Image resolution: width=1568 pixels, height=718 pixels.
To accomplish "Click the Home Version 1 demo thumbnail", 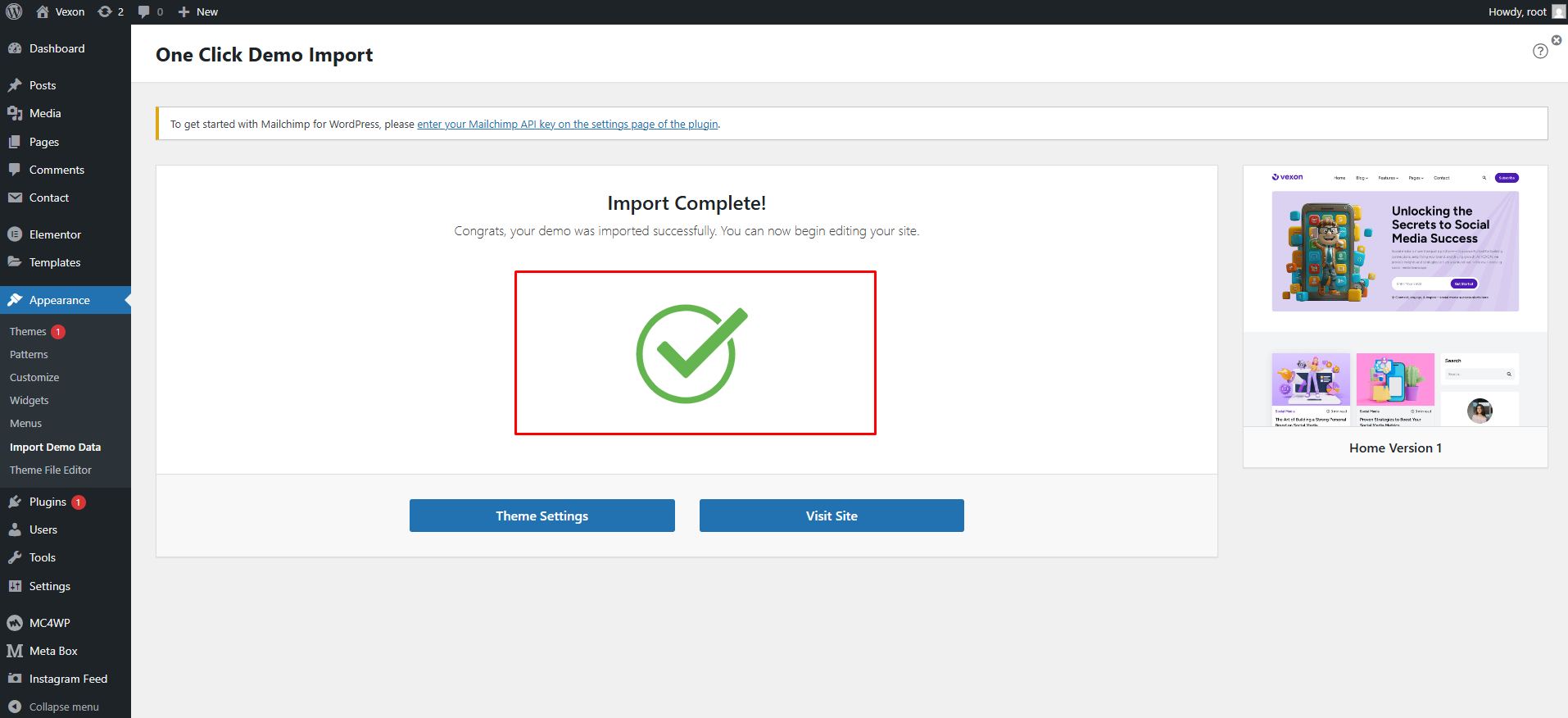I will (1395, 296).
